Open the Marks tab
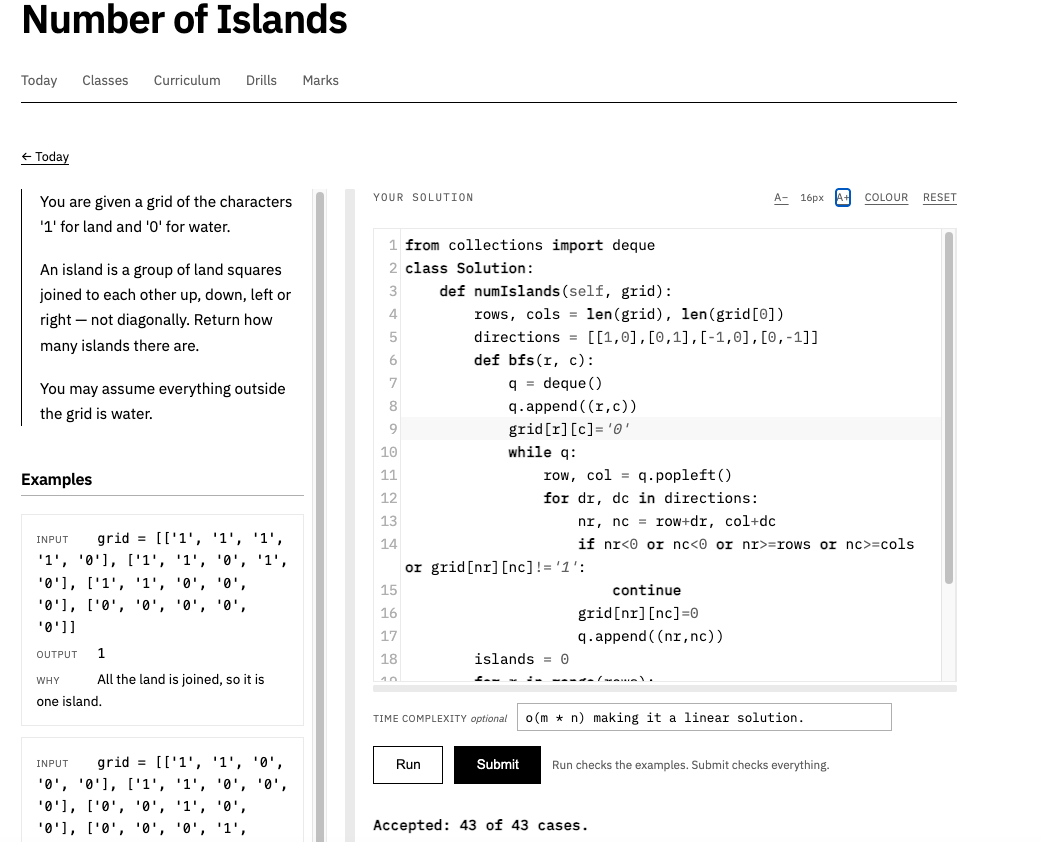This screenshot has width=1041, height=842. point(321,80)
